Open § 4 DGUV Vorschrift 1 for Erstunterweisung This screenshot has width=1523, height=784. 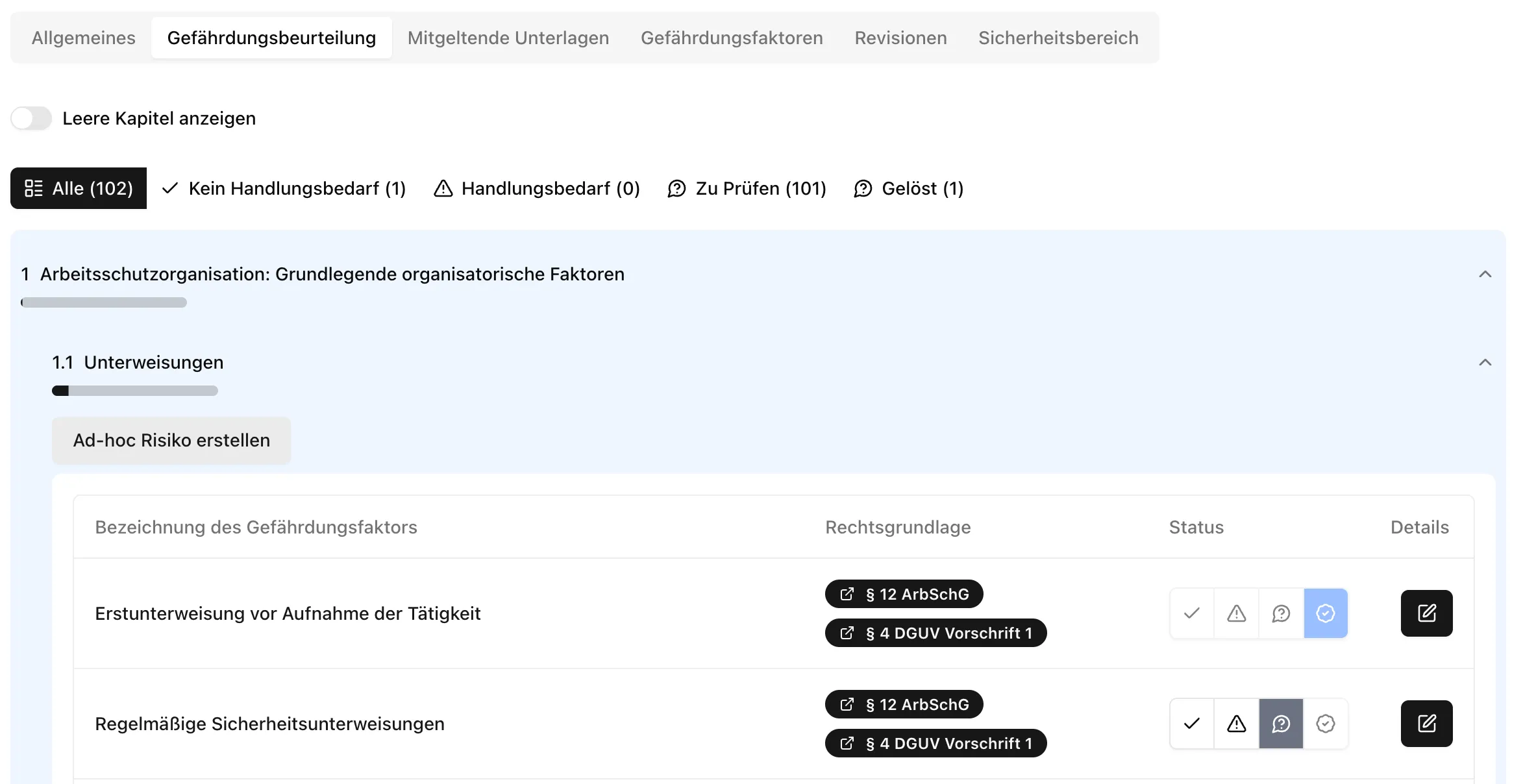pyautogui.click(x=935, y=633)
